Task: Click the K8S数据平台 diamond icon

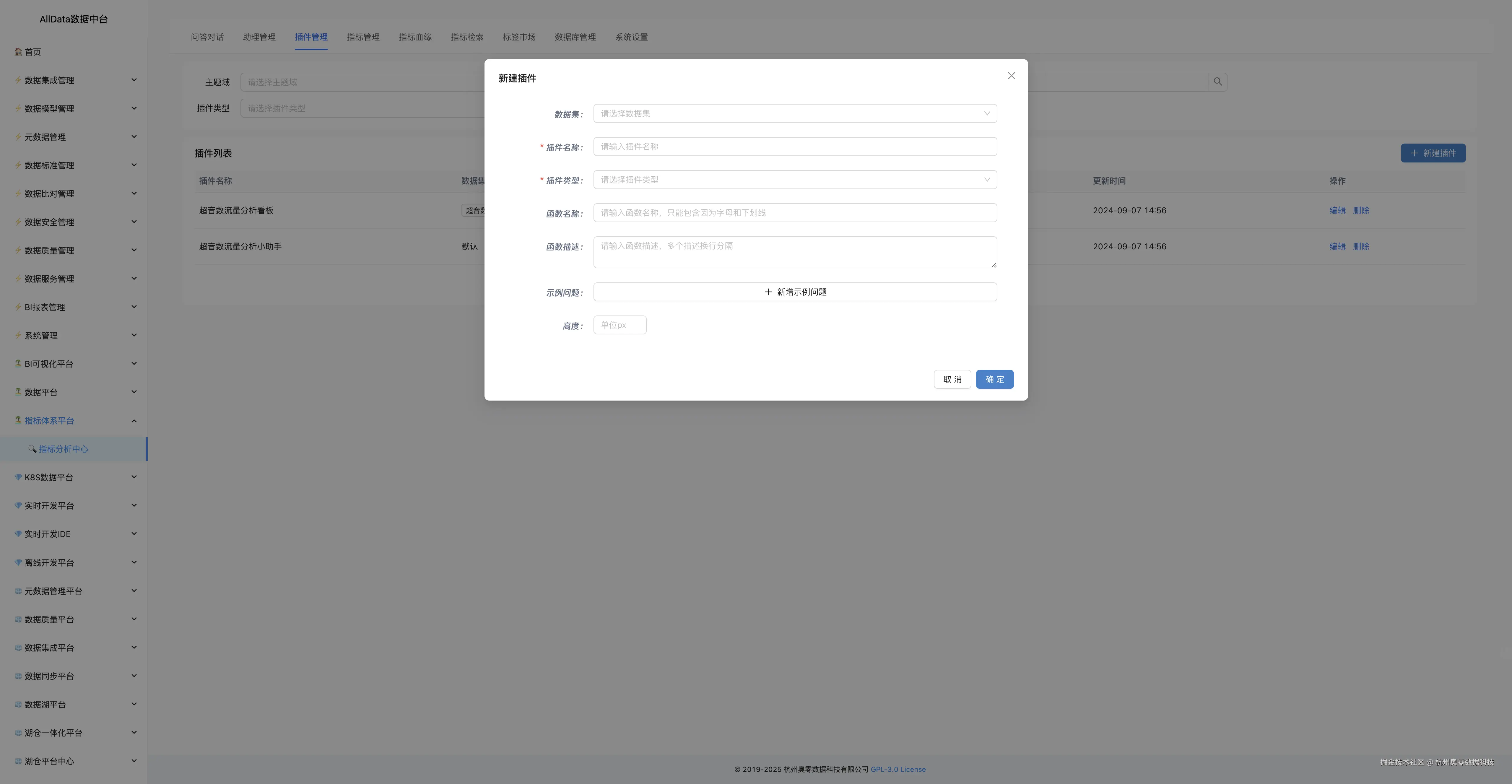Action: point(18,477)
